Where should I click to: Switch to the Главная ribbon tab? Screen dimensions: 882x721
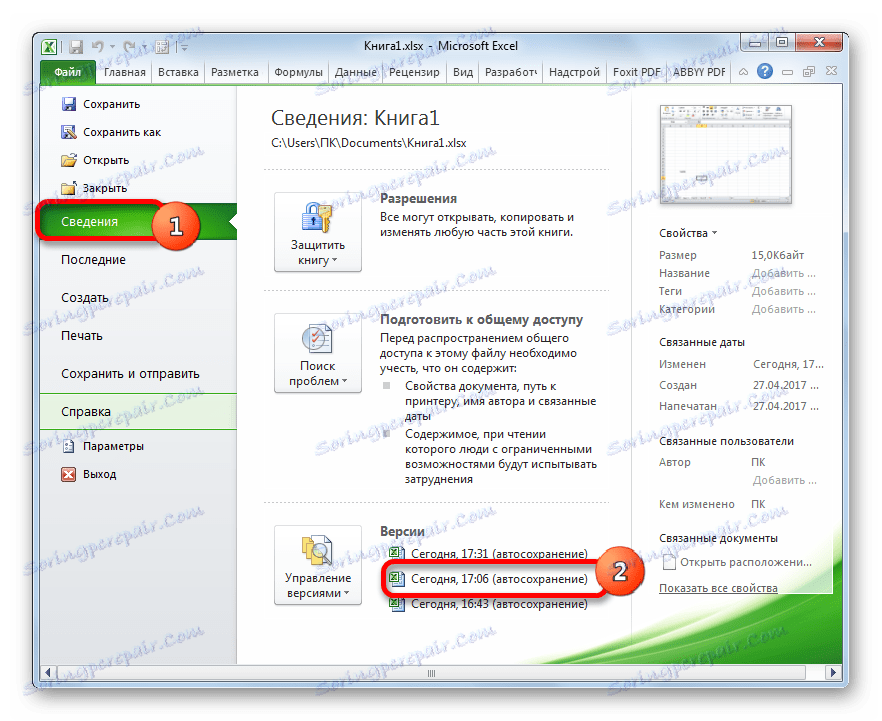124,72
